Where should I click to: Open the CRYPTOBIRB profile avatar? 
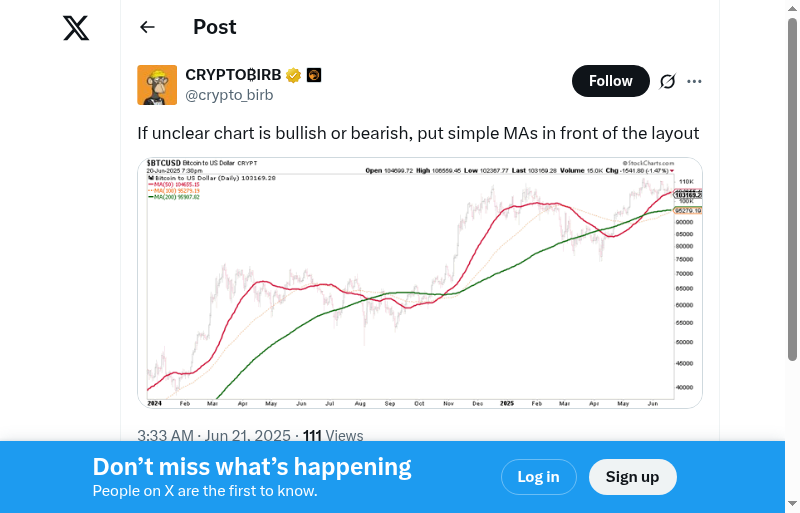[157, 85]
